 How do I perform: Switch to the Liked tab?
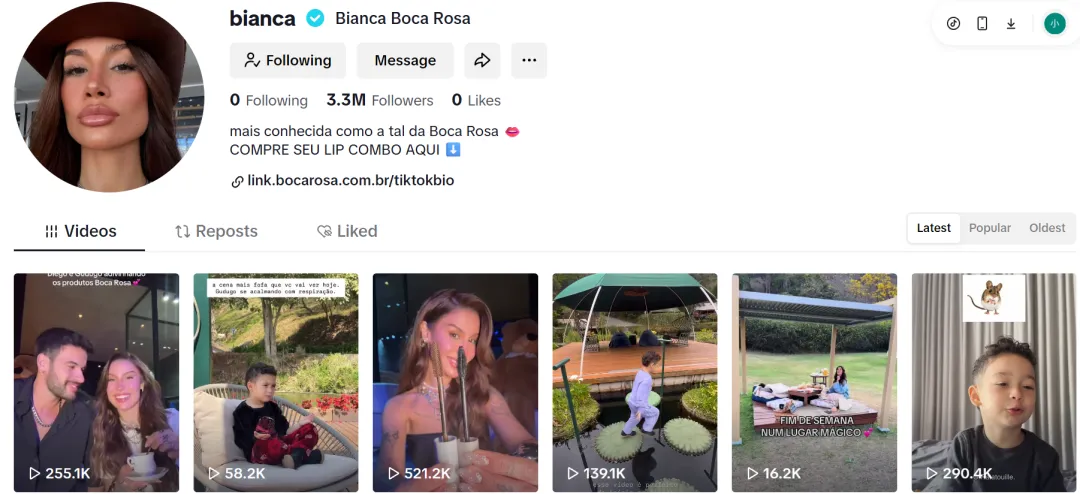pyautogui.click(x=347, y=231)
